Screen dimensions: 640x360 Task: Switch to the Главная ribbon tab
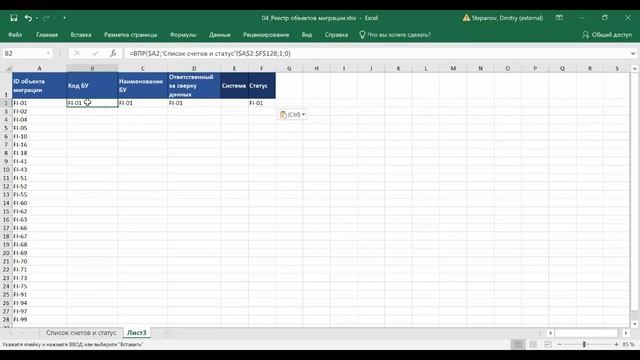pyautogui.click(x=47, y=35)
